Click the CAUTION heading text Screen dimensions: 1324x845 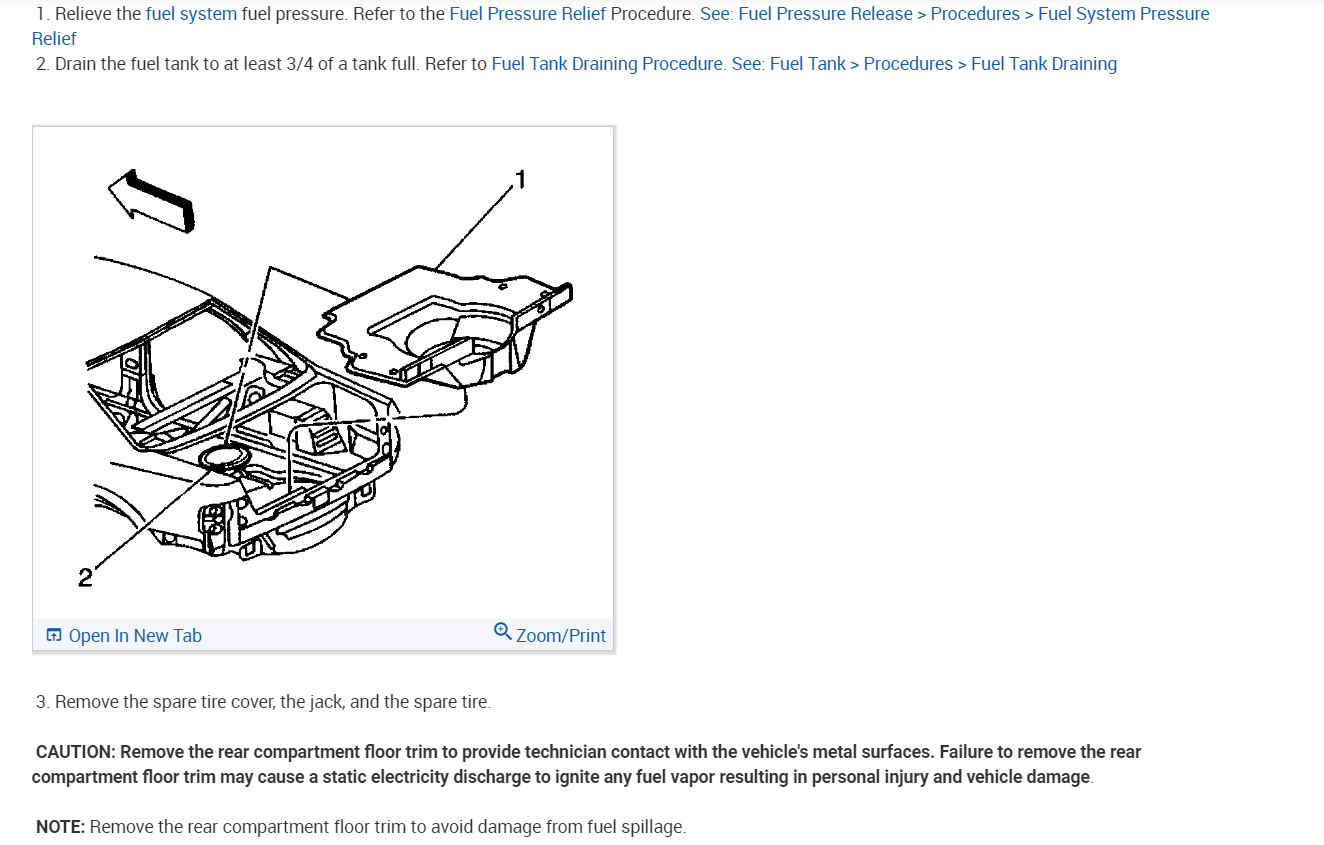(x=75, y=752)
